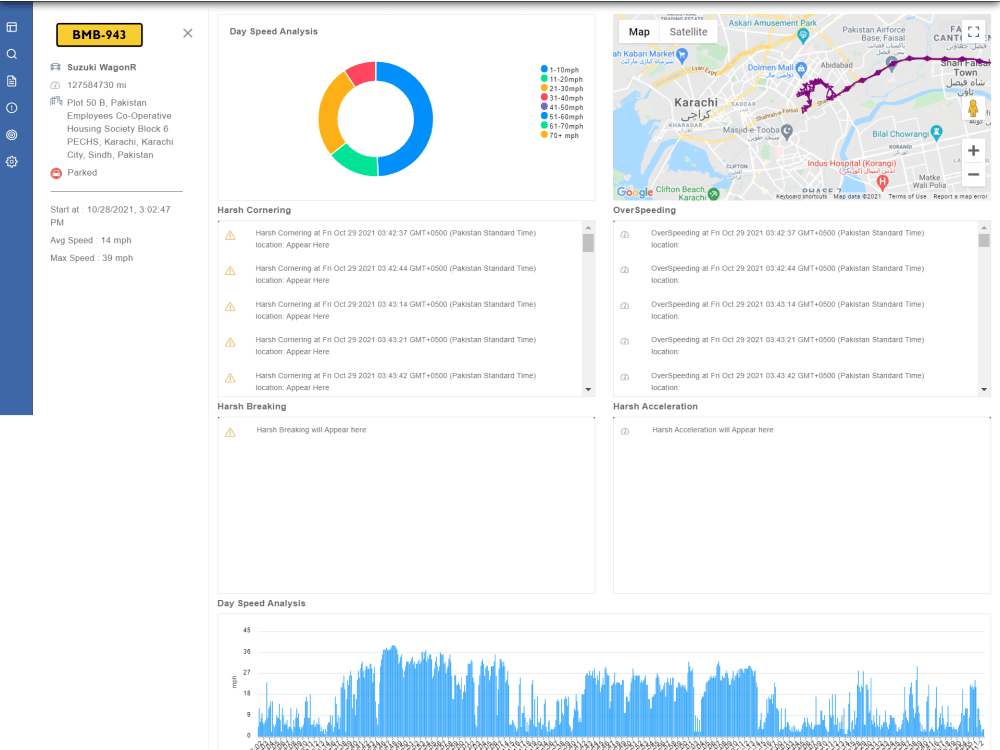Click the Harsh Breaking placeholder warning icon
The height and width of the screenshot is (750, 1000).
point(230,432)
